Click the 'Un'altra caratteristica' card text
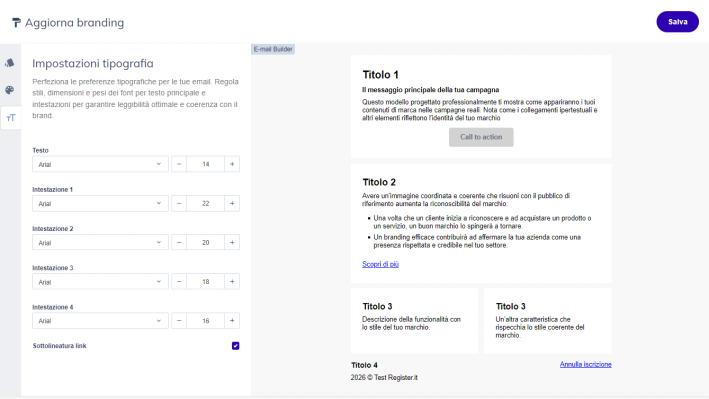 pos(540,328)
